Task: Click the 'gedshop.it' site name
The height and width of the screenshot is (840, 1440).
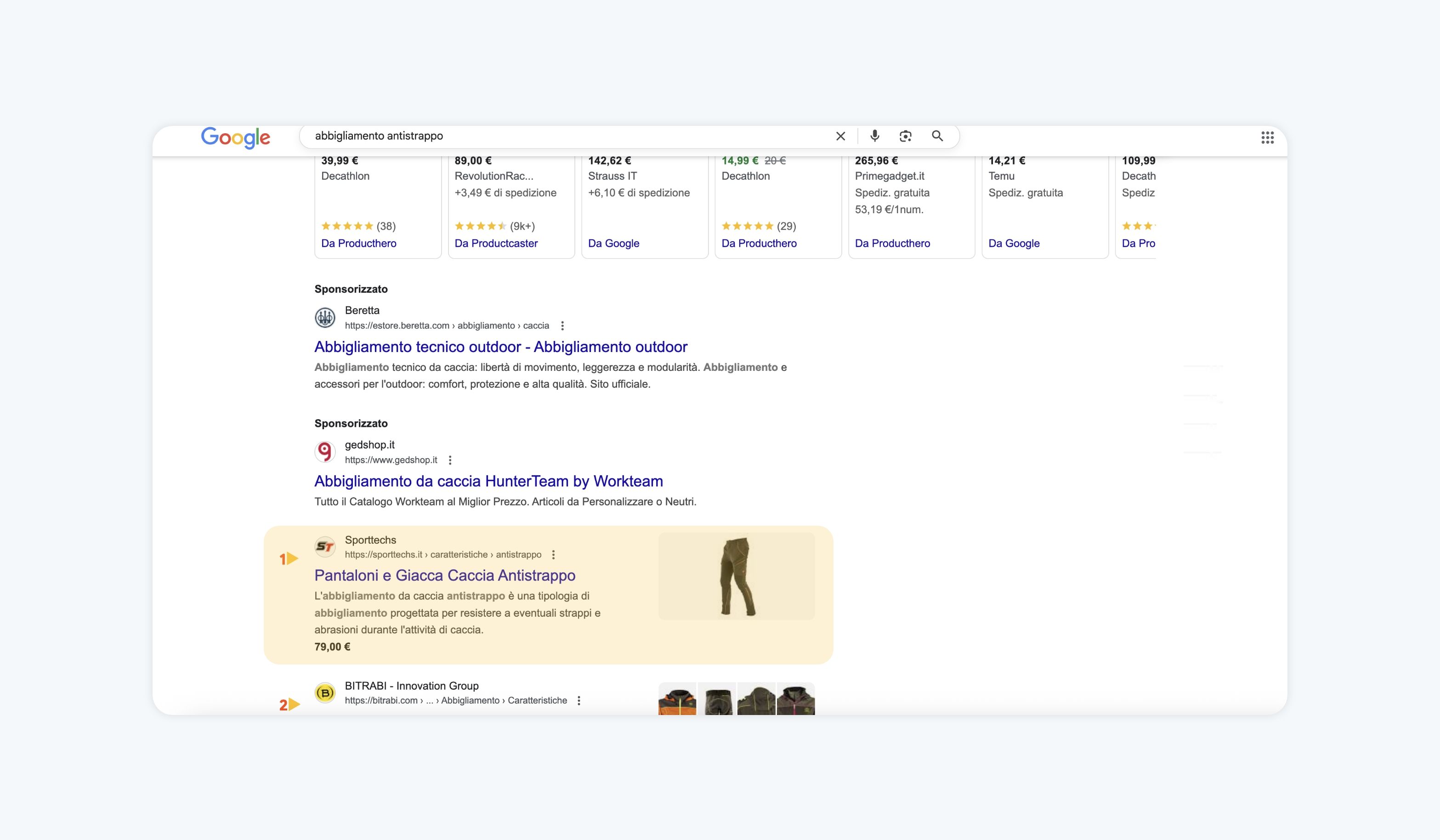Action: click(x=370, y=444)
